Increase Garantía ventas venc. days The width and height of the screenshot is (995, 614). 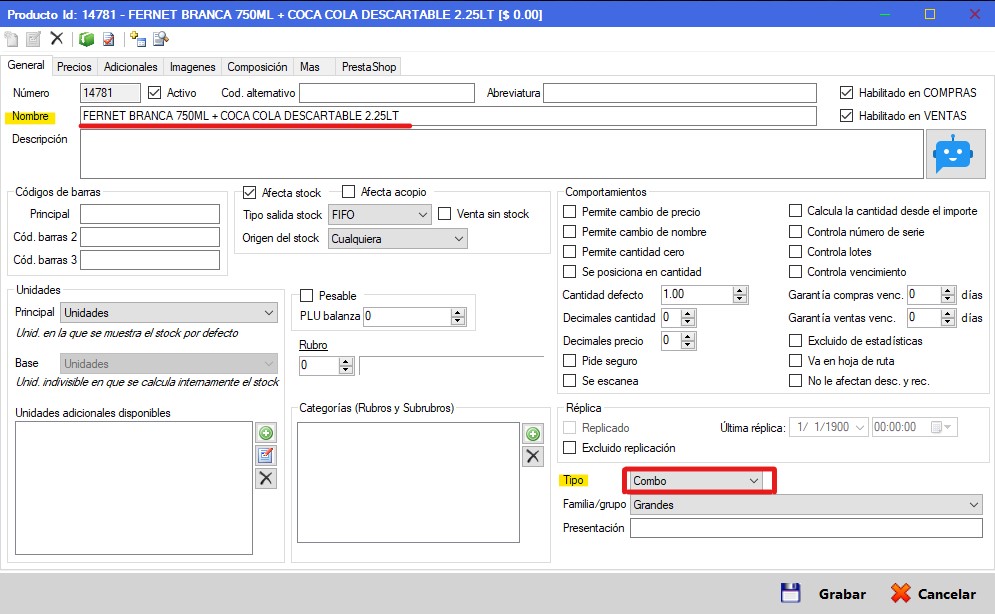click(x=948, y=314)
